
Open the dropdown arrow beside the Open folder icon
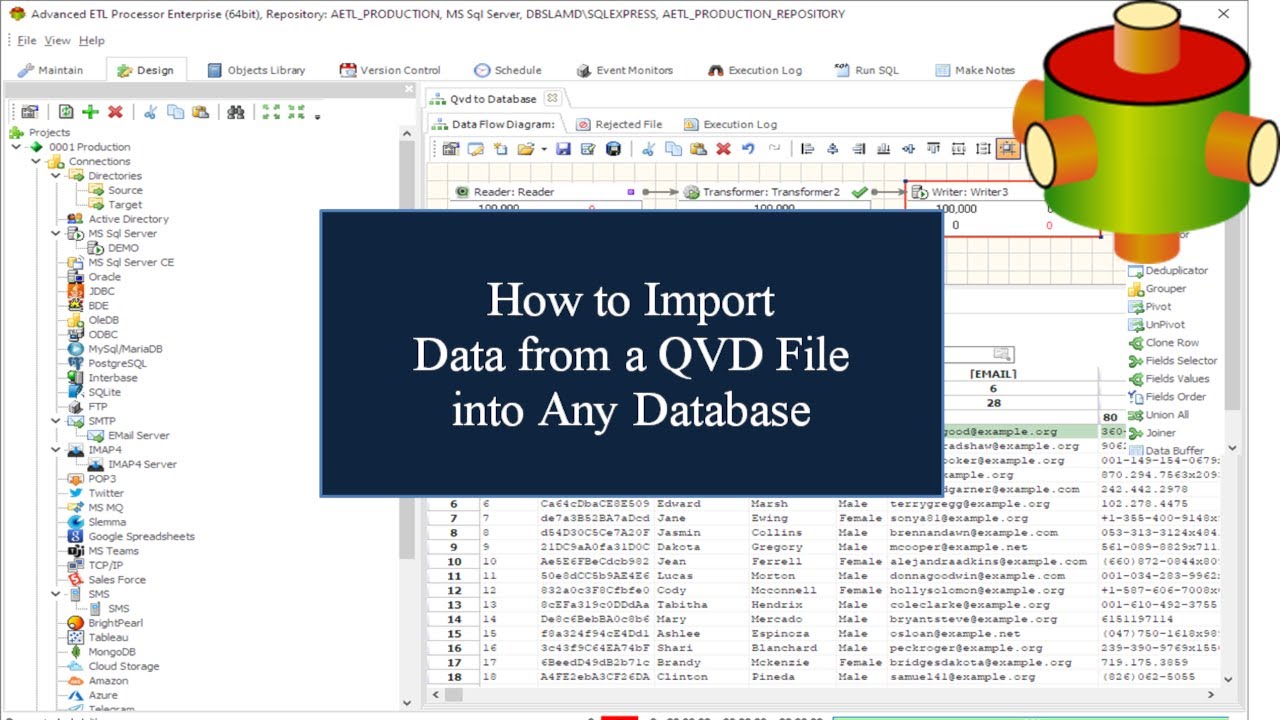point(544,149)
